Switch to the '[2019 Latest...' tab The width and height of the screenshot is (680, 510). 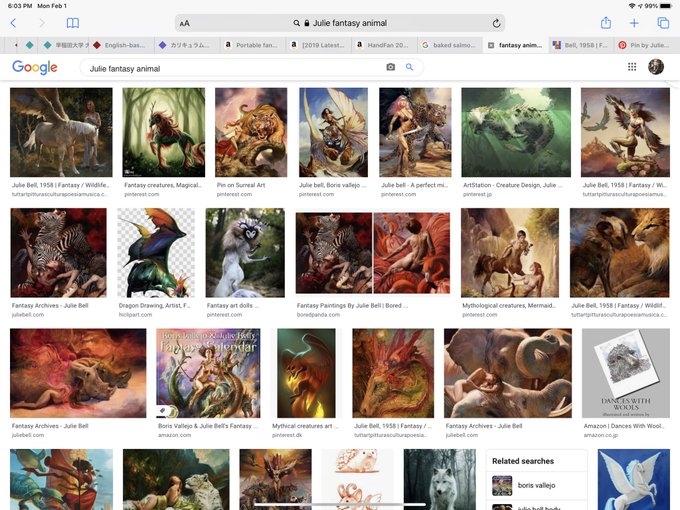pos(319,45)
